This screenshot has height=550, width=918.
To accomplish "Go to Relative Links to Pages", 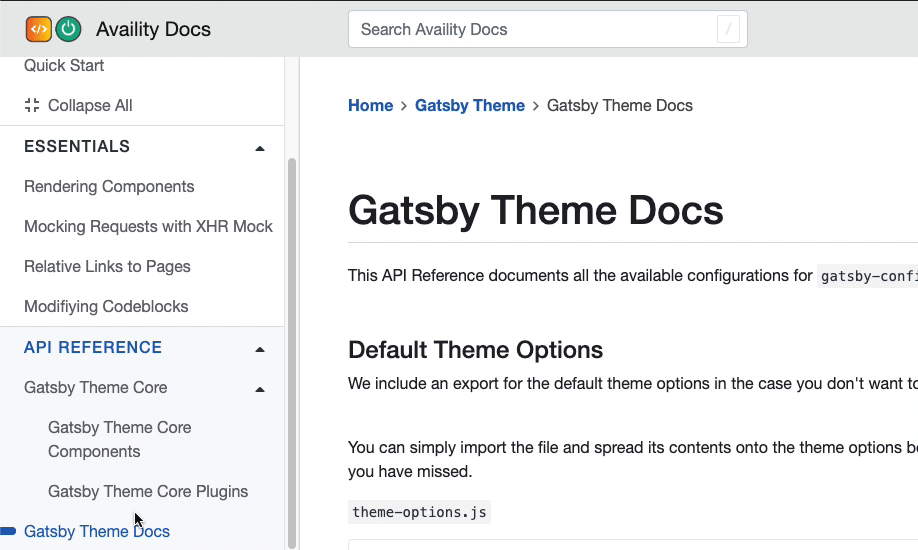I will coord(107,266).
